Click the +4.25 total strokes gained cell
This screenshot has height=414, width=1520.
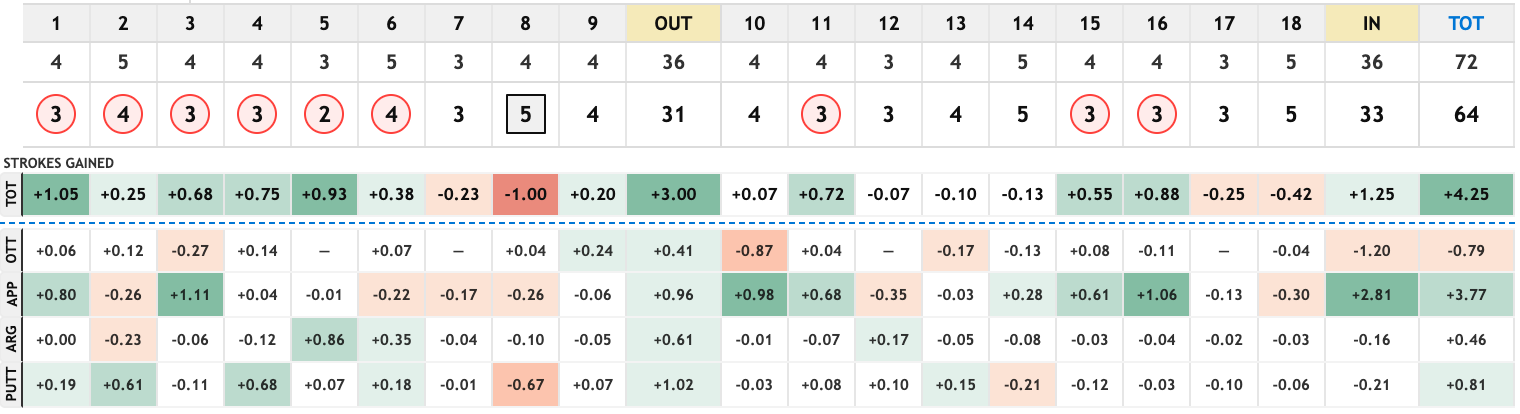pyautogui.click(x=1466, y=195)
